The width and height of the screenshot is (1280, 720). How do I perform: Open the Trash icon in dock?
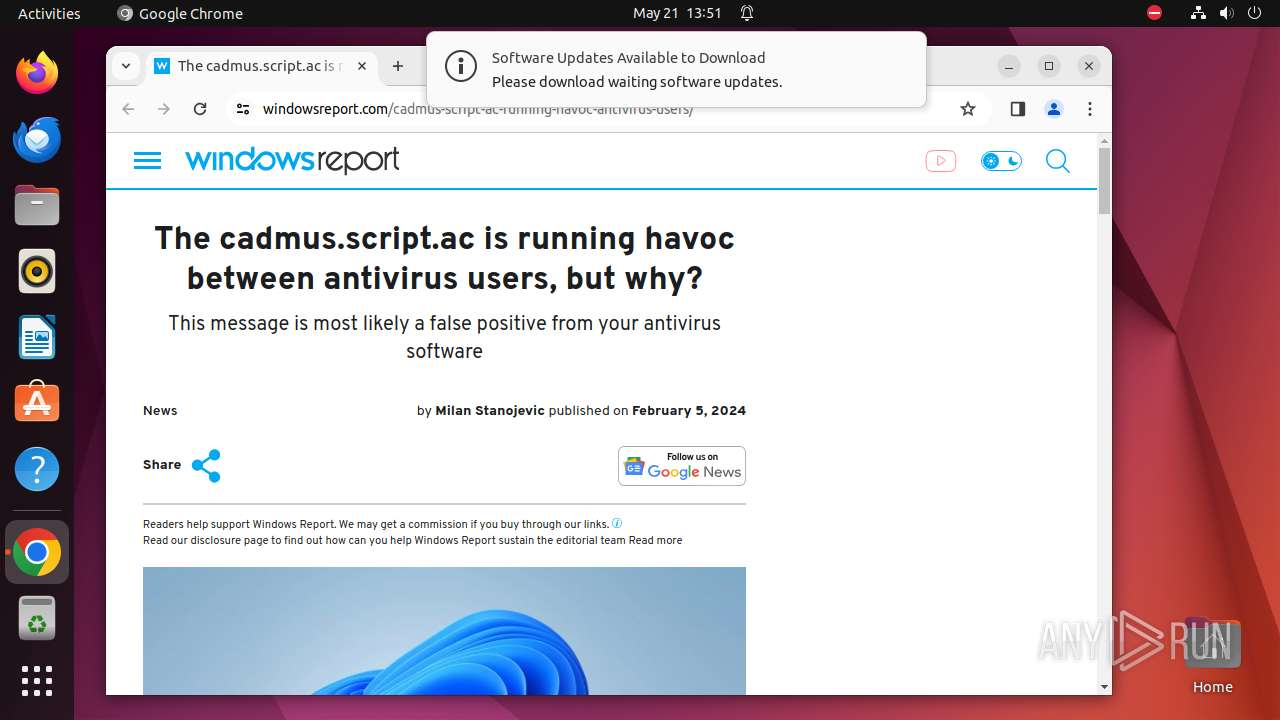click(x=37, y=618)
